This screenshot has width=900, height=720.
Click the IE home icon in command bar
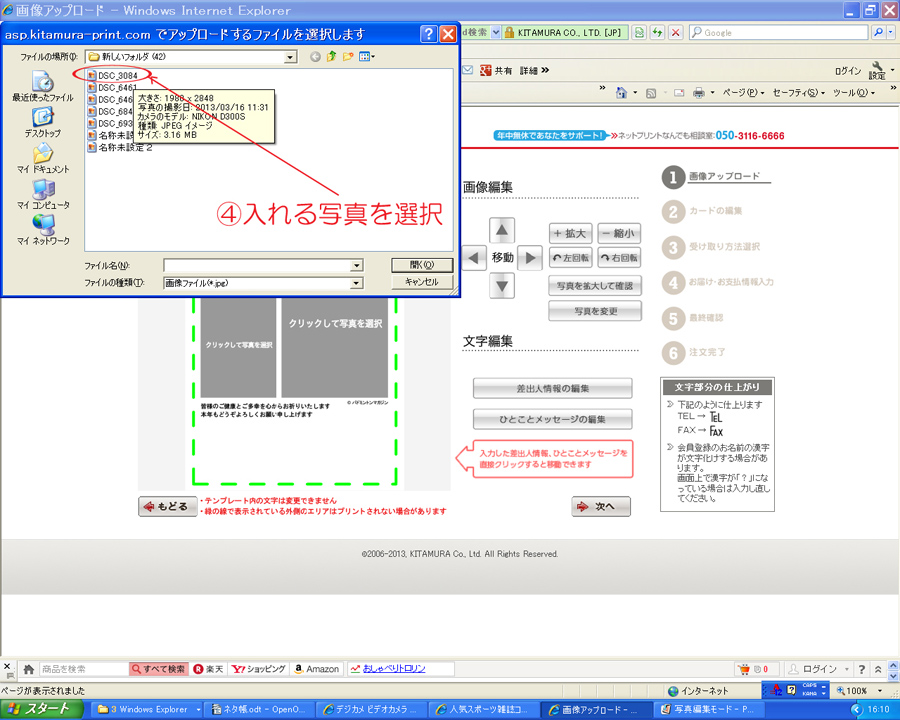pyautogui.click(x=622, y=93)
